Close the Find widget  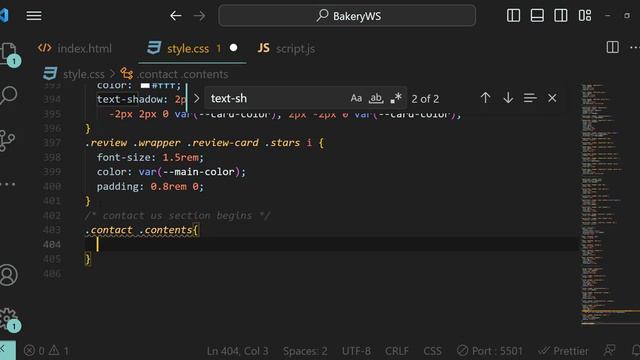[552, 98]
